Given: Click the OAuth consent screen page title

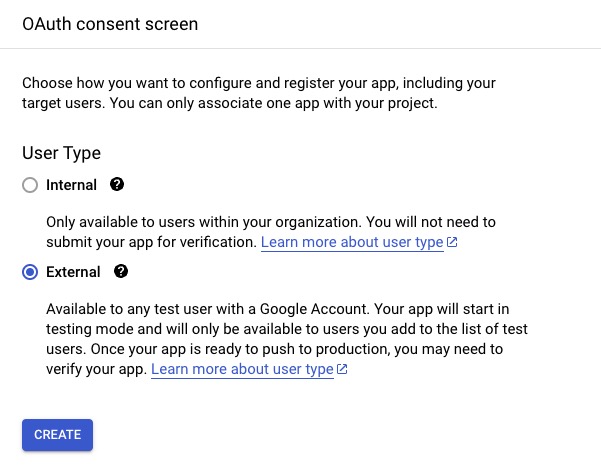Looking at the screenshot, I should pyautogui.click(x=110, y=24).
